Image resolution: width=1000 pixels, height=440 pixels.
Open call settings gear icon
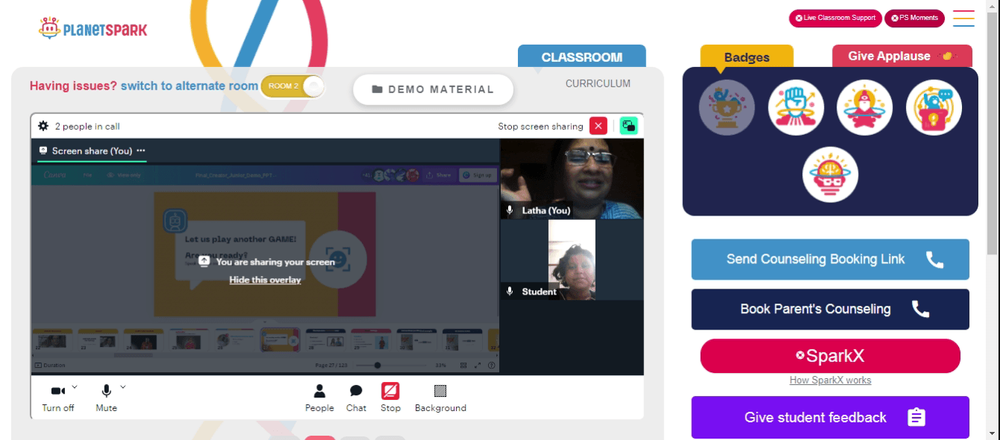pos(43,126)
